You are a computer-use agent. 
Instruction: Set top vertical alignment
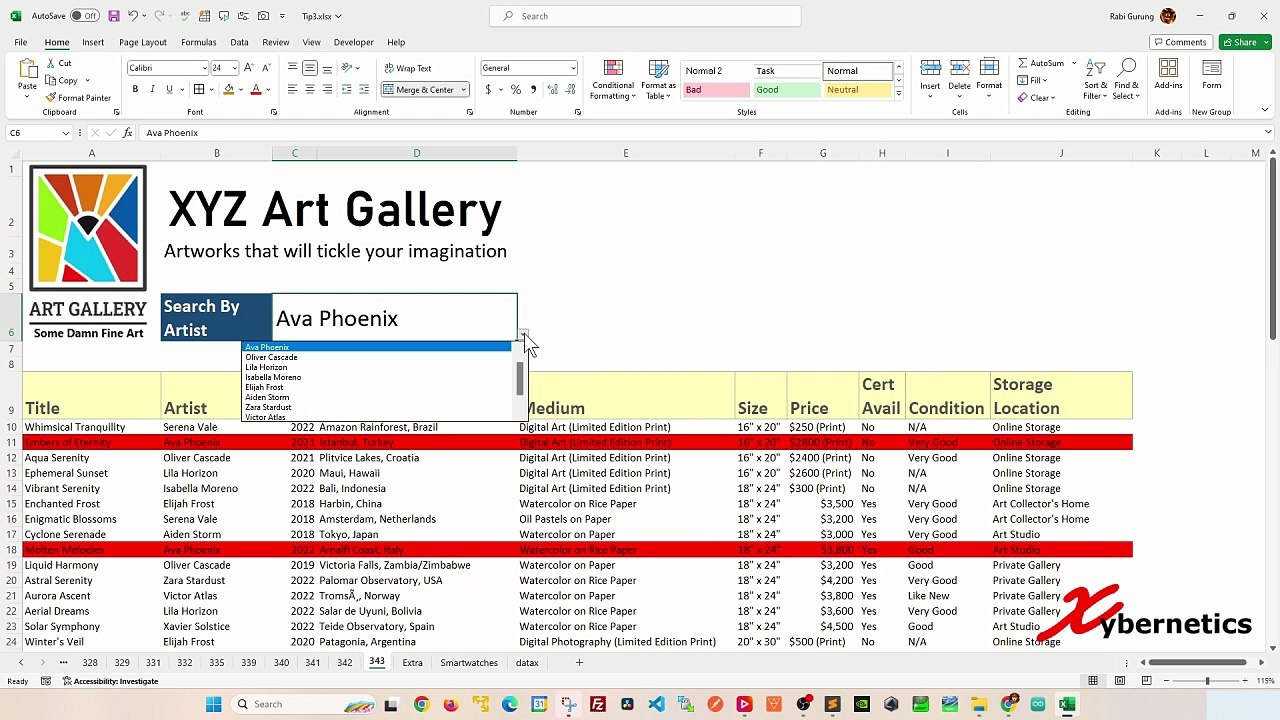(x=292, y=68)
